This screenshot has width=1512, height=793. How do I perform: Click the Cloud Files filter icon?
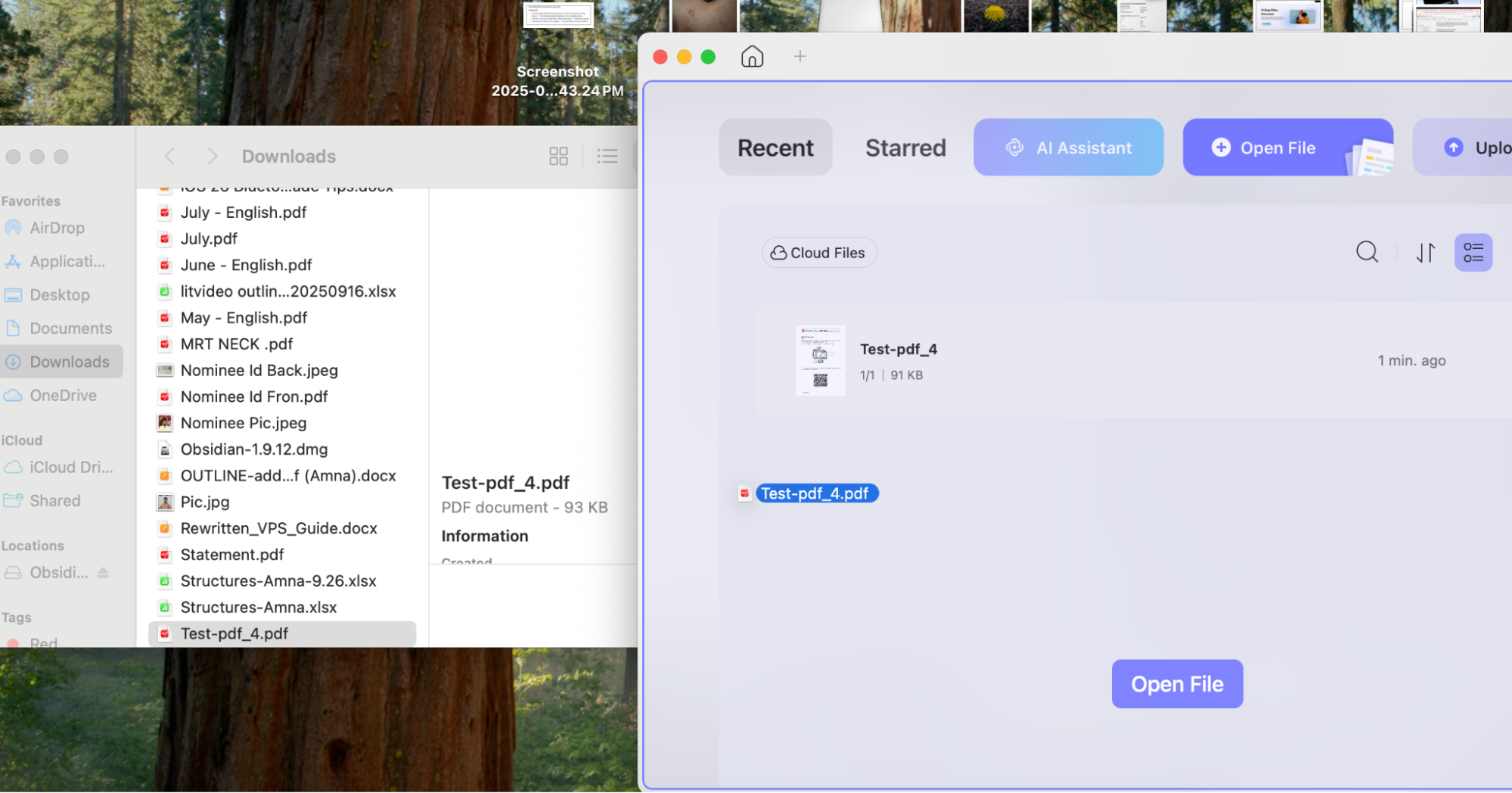(778, 252)
